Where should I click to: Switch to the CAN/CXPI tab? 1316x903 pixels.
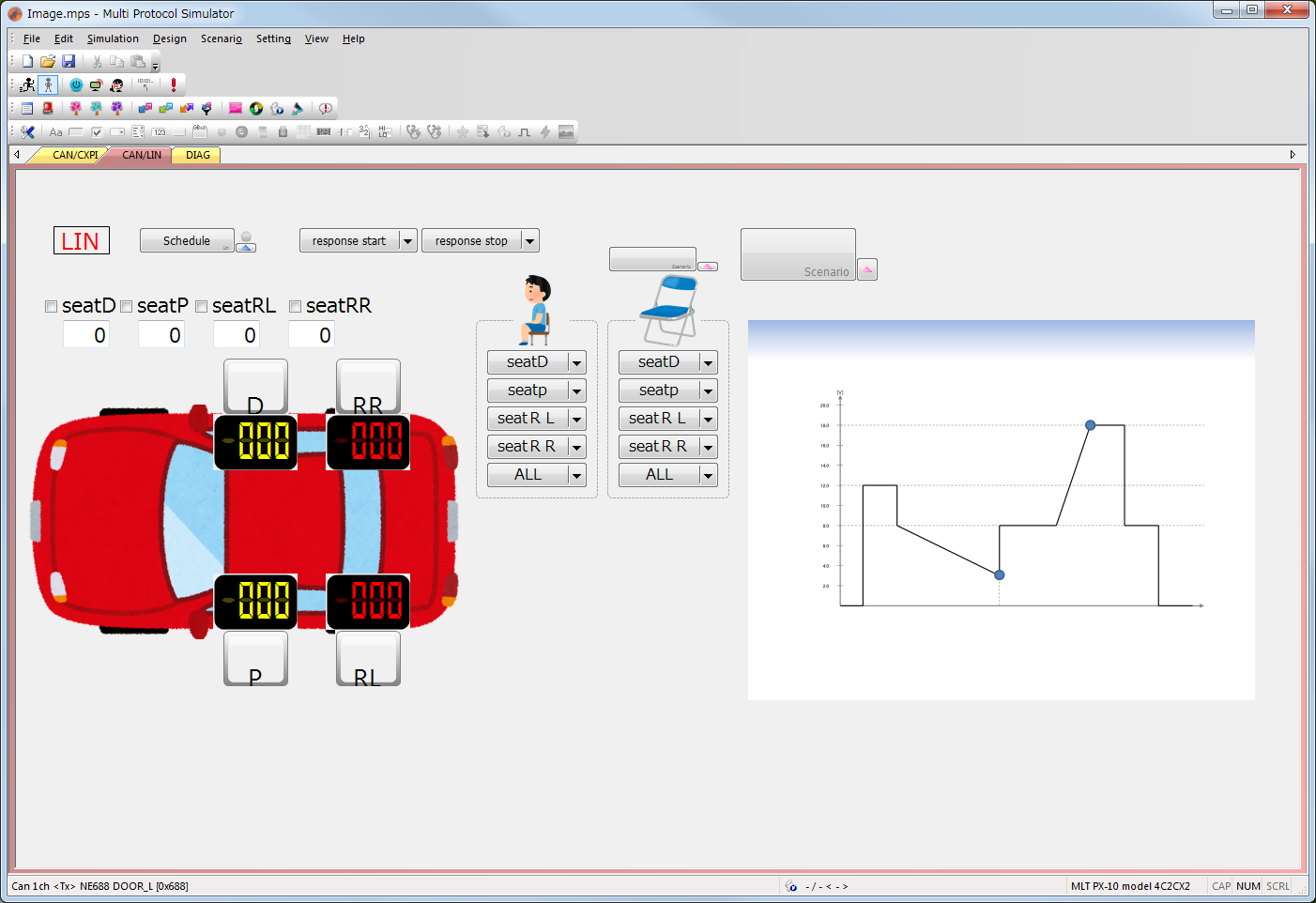click(x=74, y=155)
